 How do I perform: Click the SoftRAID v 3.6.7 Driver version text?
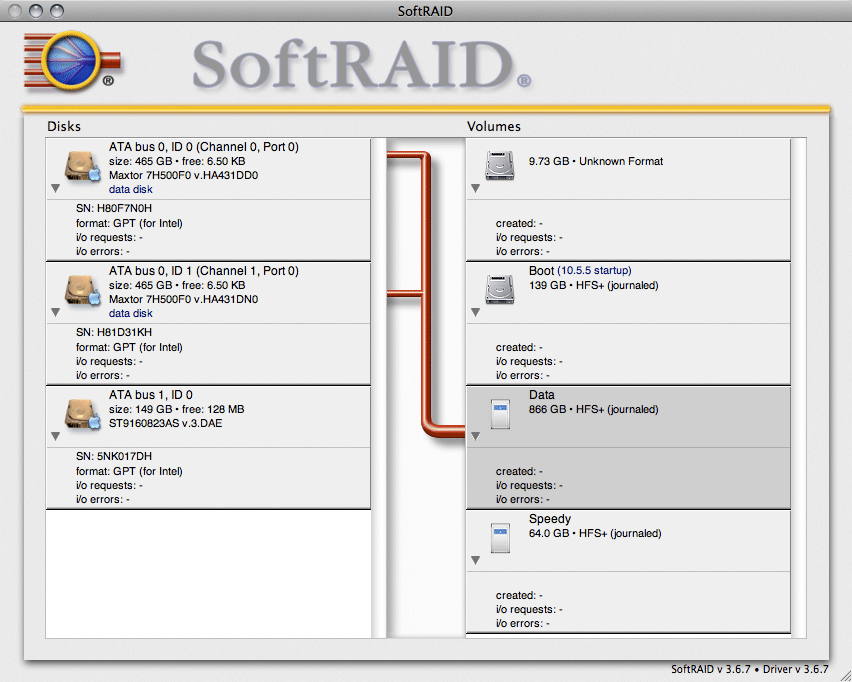tap(749, 669)
